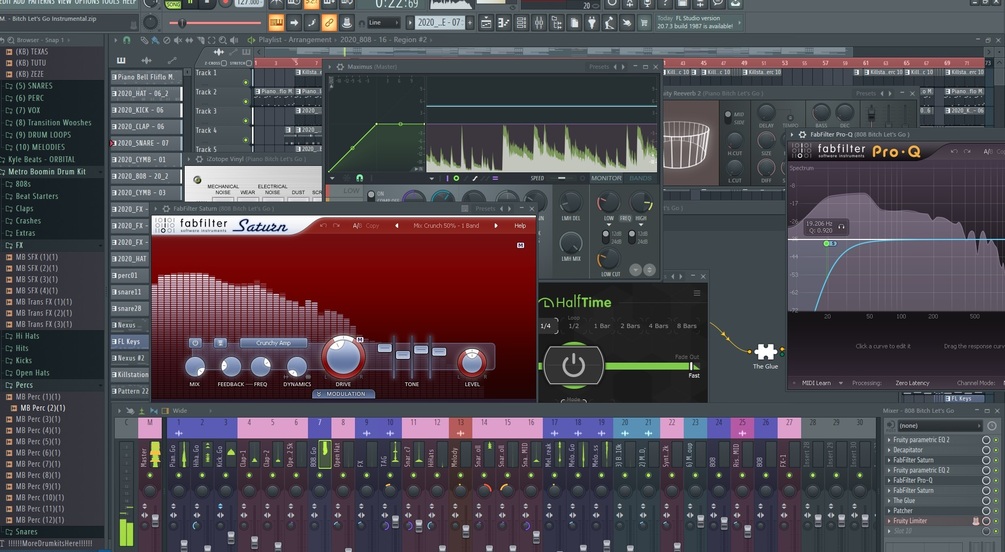
Task: Toggle the HalfTime big power button
Action: 573,366
